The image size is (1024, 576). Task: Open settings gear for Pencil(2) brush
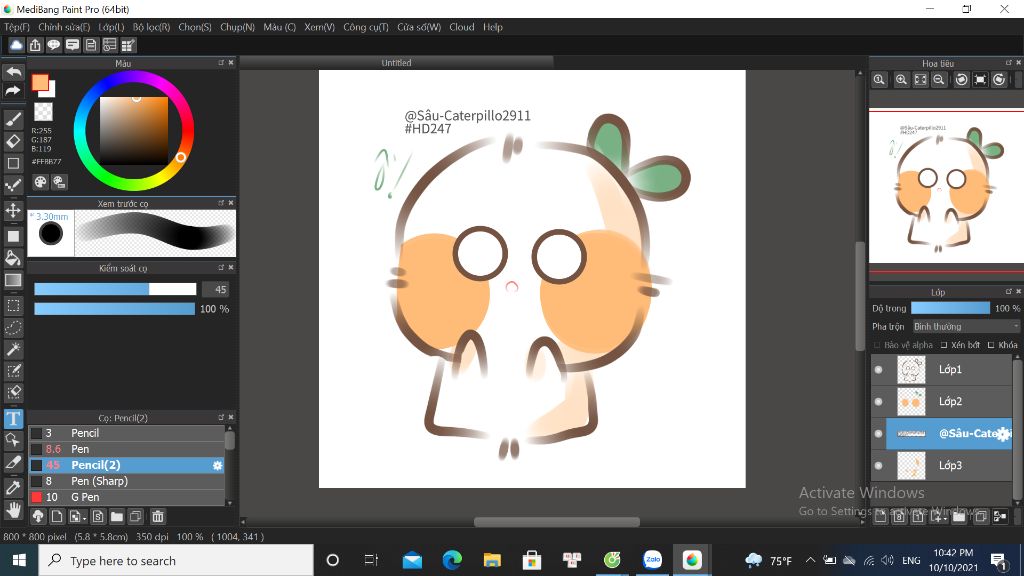tap(217, 465)
